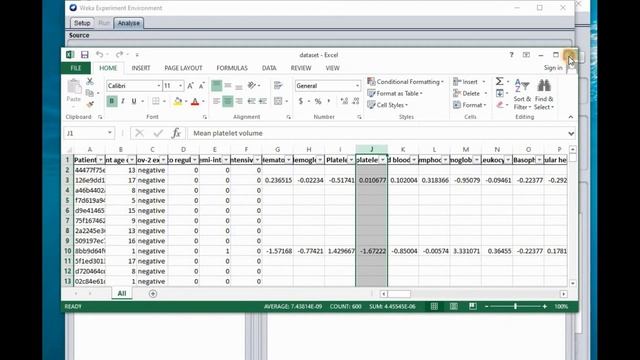The height and width of the screenshot is (360, 640).
Task: Decrease font size with the small A icon
Action: (x=201, y=86)
